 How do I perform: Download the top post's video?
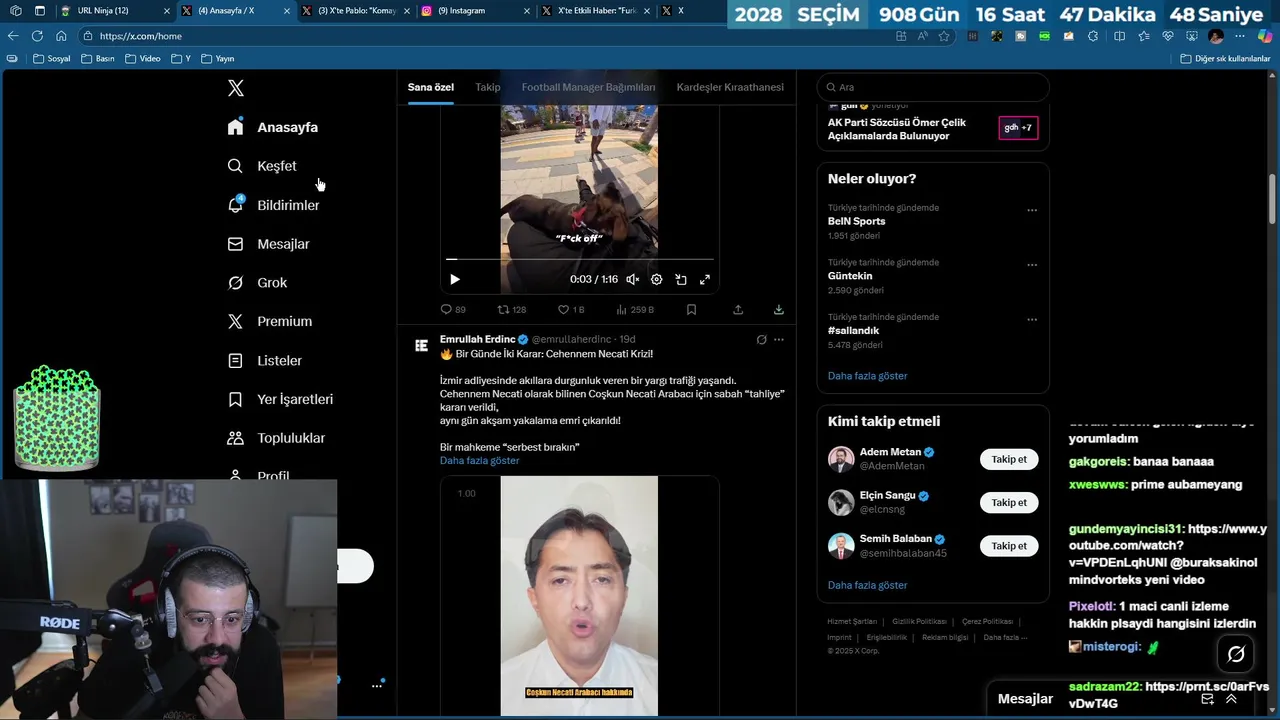point(779,310)
